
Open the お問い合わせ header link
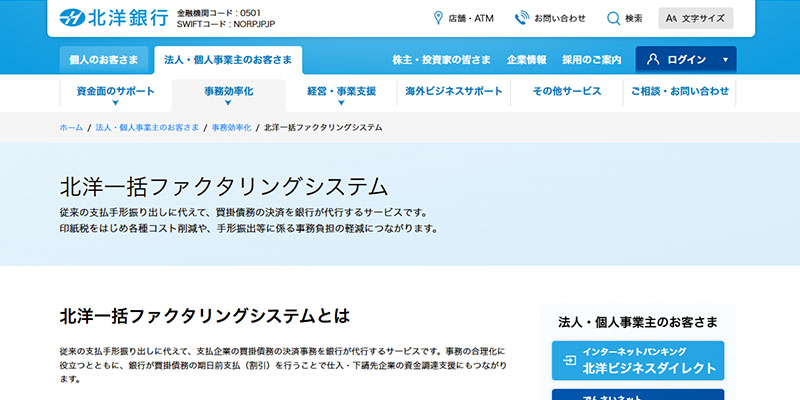pos(551,18)
